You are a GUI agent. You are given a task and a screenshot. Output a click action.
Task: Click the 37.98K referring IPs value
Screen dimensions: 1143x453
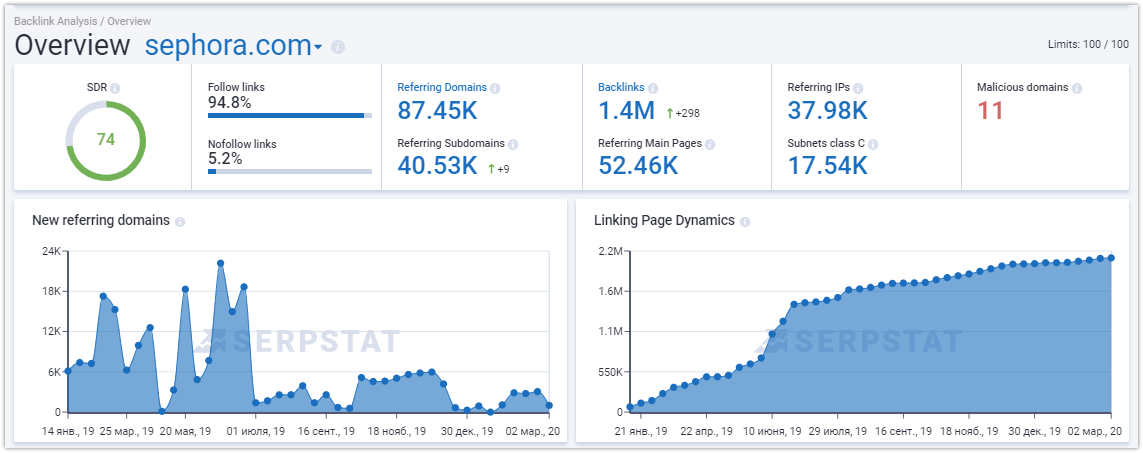click(827, 111)
